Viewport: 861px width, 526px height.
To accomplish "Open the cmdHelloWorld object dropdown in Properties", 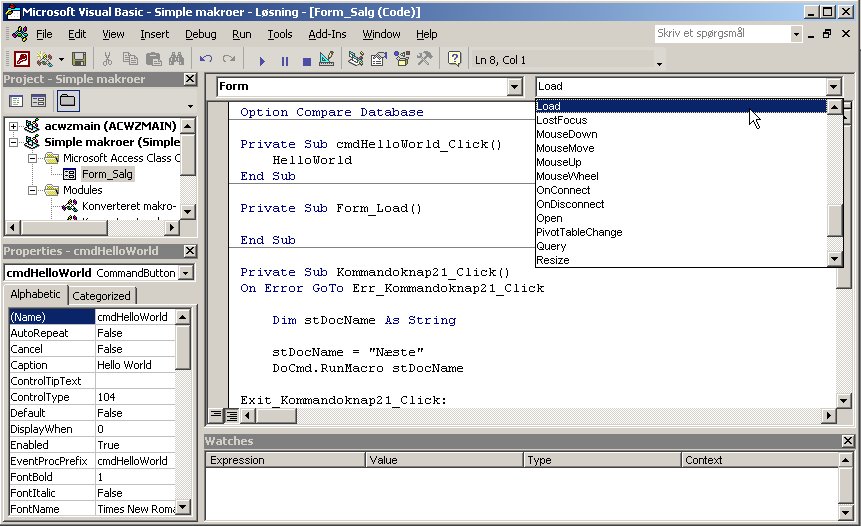I will click(186, 273).
